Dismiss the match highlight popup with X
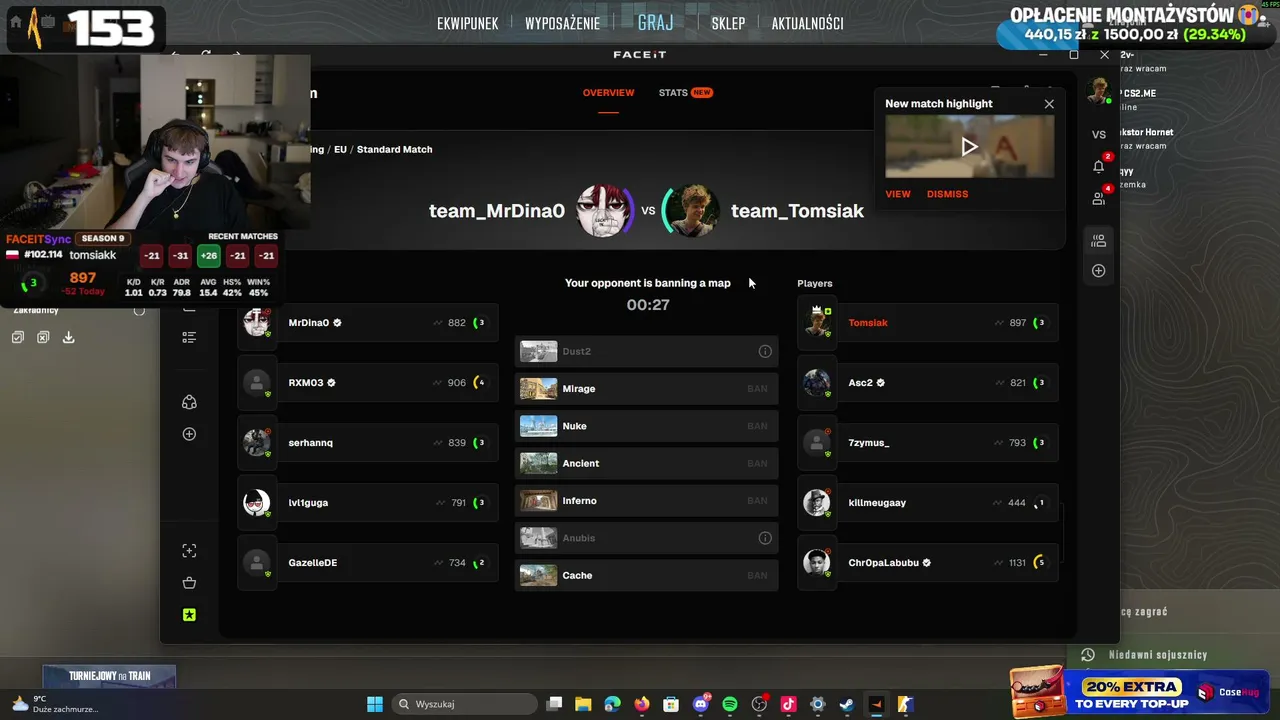 (x=1049, y=104)
